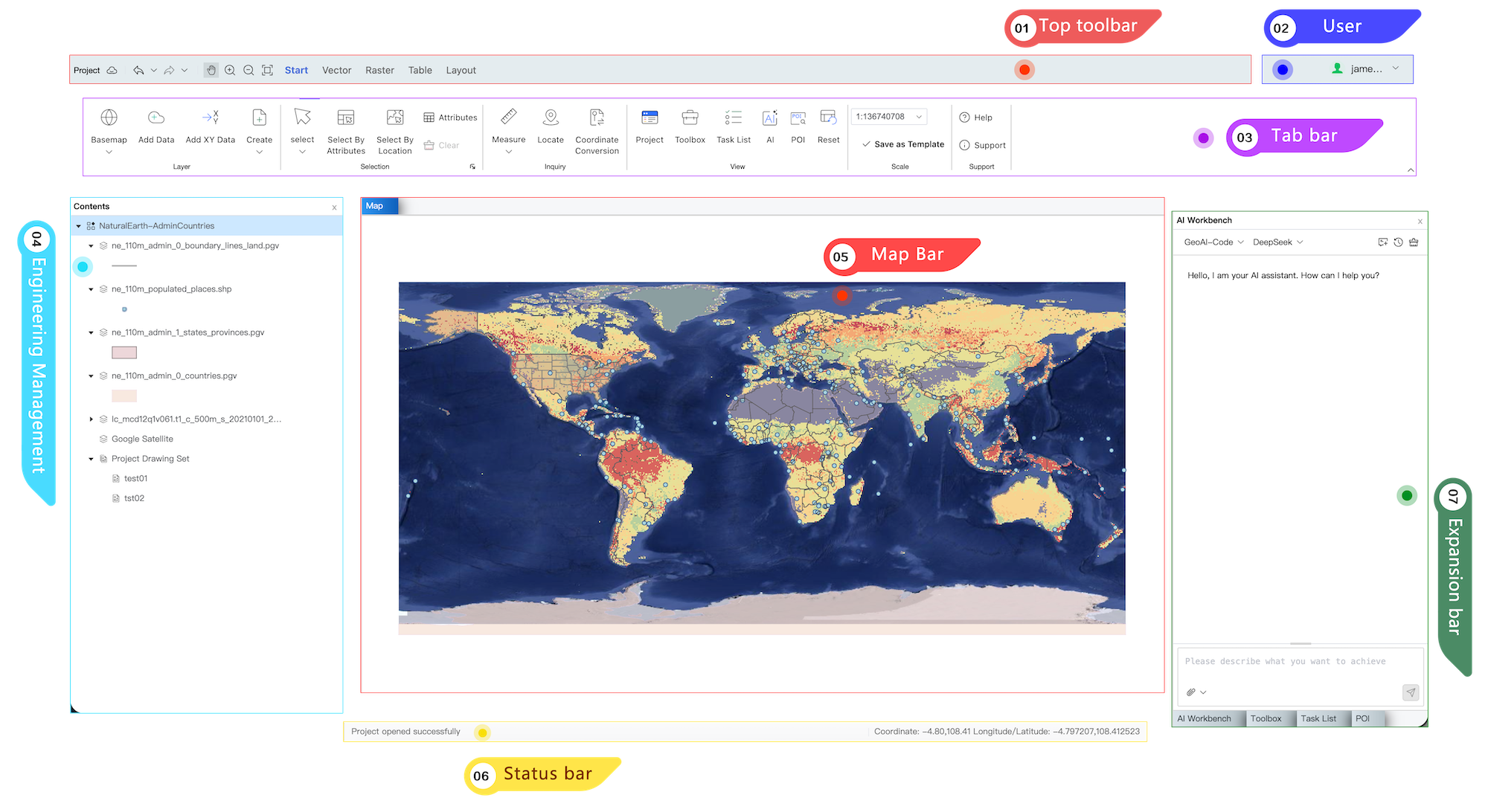1488x812 pixels.
Task: Click the Task List icon in ribbon
Action: coord(734,117)
